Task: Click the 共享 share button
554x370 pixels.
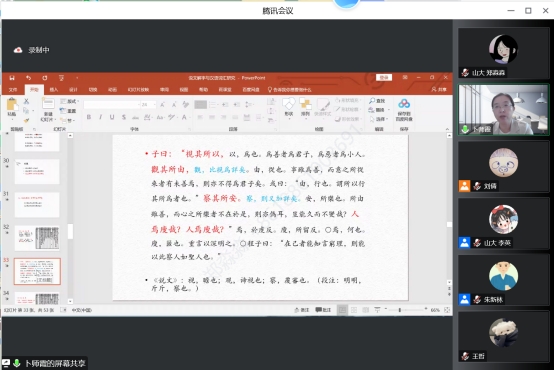Action: 439,89
